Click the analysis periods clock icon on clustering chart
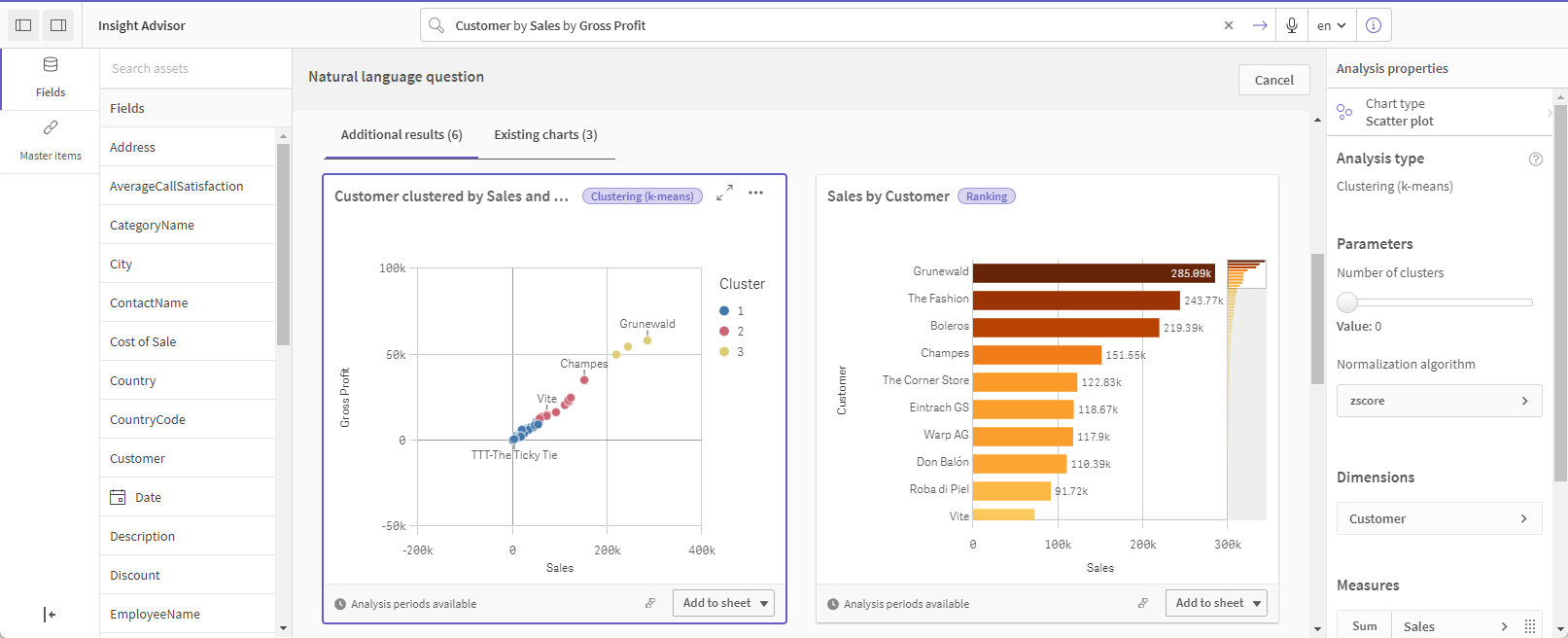 click(340, 604)
